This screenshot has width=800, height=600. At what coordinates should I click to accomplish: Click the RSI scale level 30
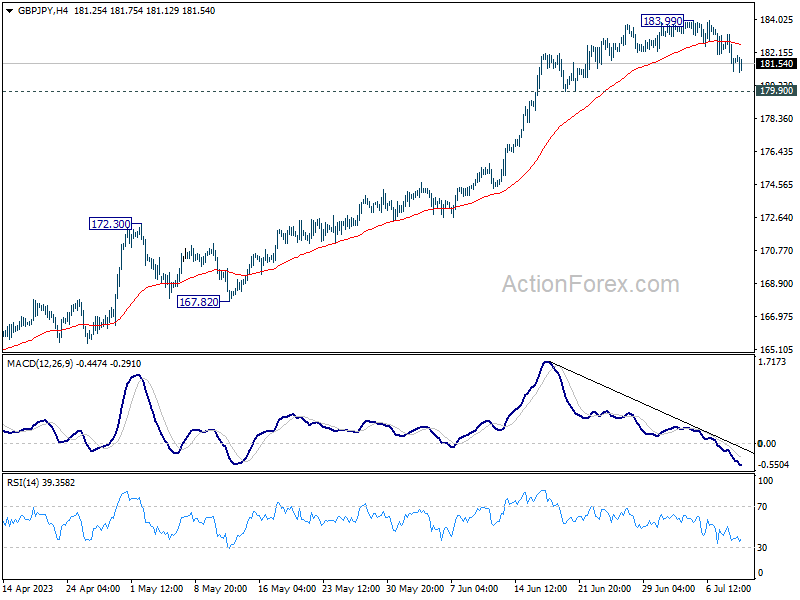(762, 547)
